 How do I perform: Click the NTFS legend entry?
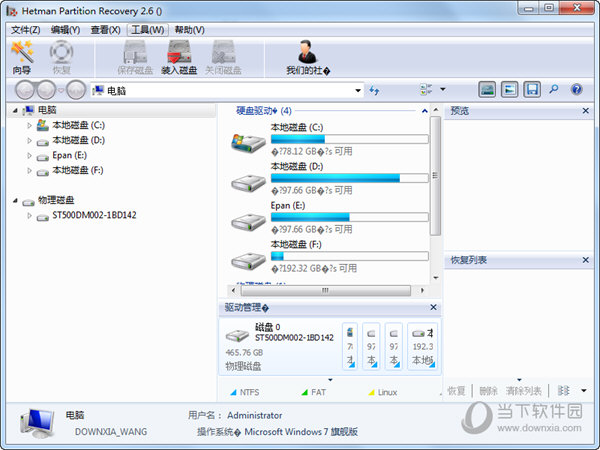245,392
